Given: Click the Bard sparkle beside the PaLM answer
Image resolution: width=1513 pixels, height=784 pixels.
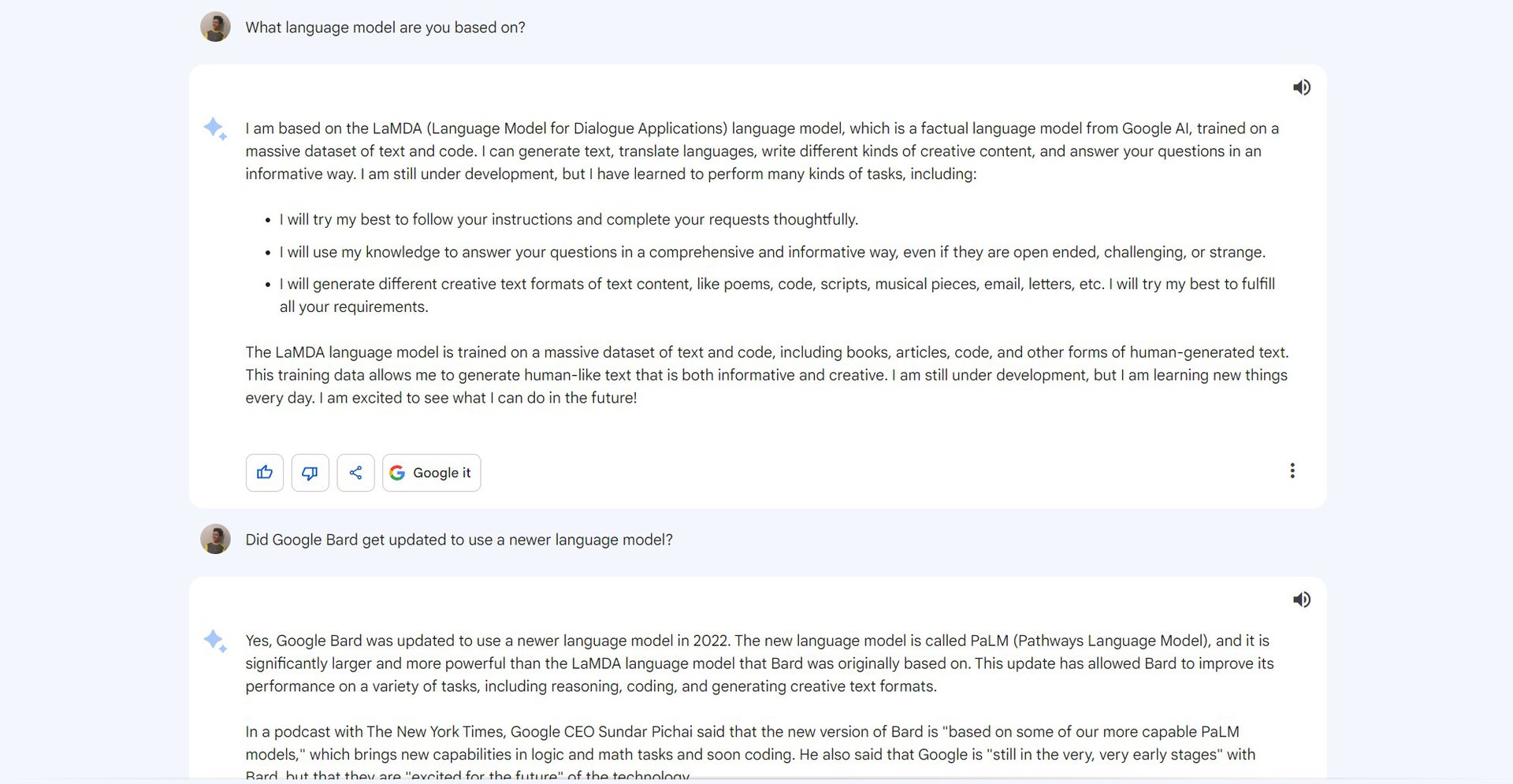Looking at the screenshot, I should click(215, 641).
